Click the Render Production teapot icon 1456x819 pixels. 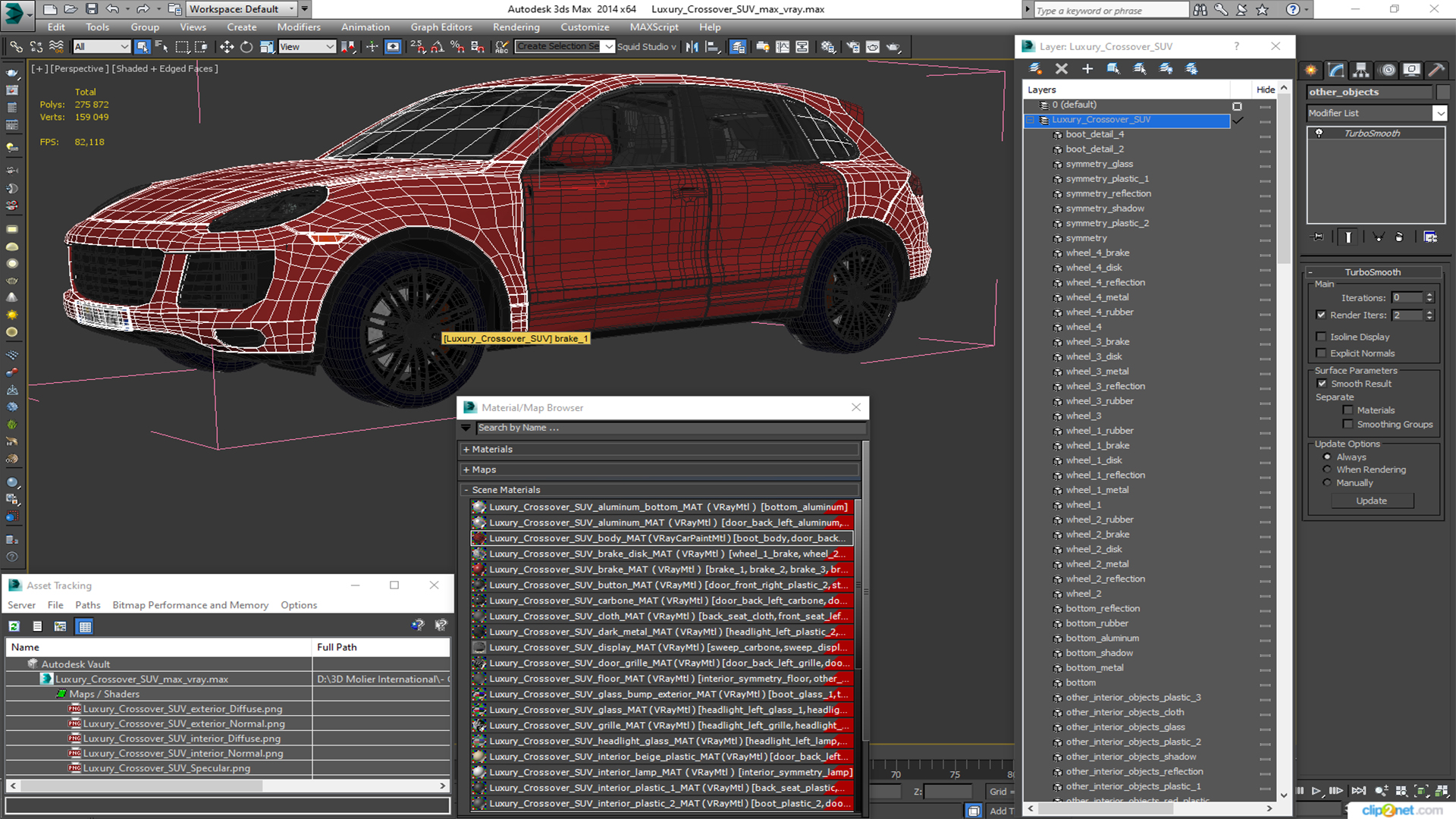[893, 47]
